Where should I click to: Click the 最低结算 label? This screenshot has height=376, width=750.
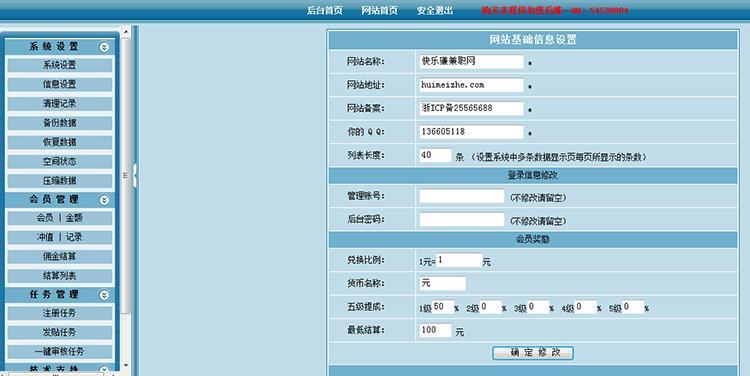[366, 330]
